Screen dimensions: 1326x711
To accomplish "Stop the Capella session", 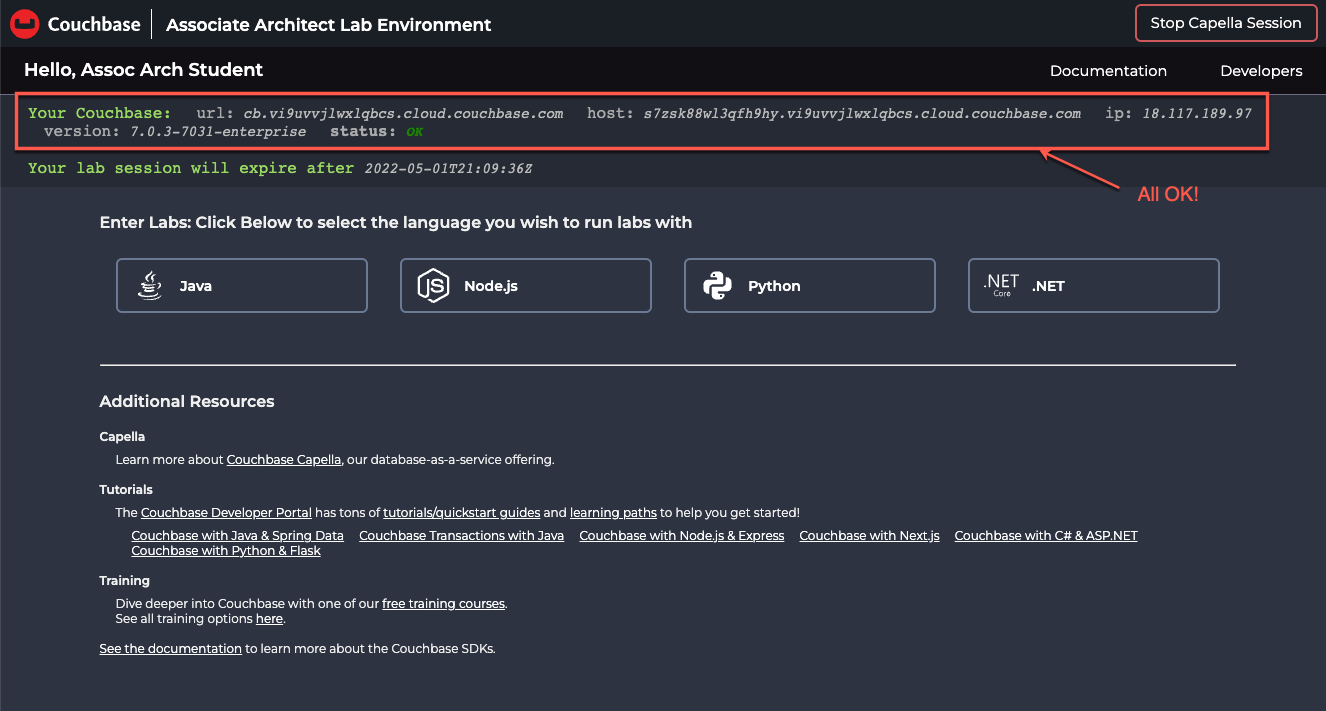I will pyautogui.click(x=1226, y=23).
